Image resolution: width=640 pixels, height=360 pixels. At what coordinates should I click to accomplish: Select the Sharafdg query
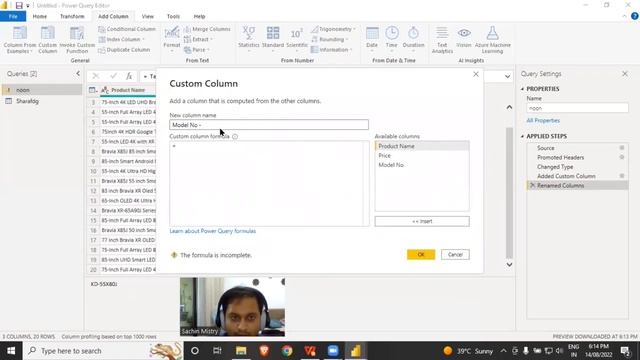click(42, 101)
